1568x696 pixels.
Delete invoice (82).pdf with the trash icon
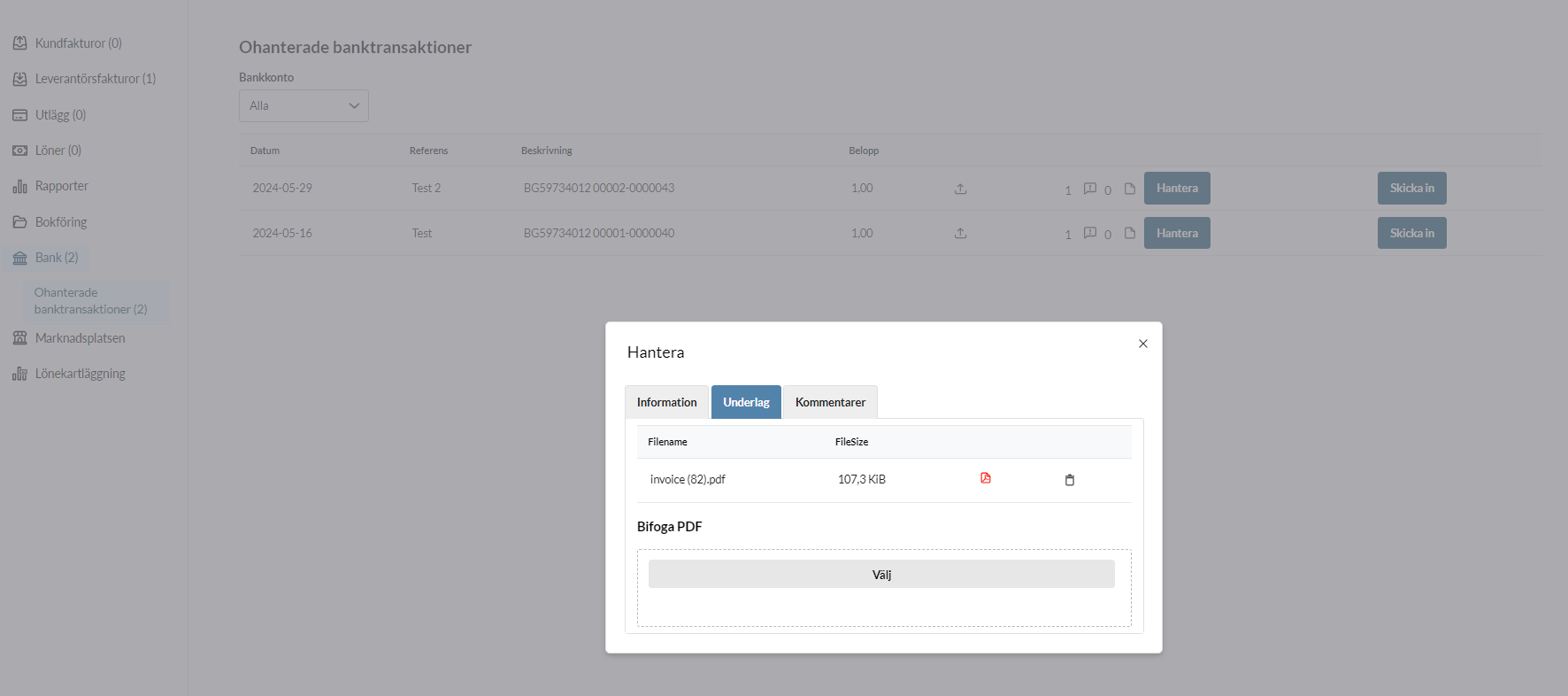point(1070,480)
